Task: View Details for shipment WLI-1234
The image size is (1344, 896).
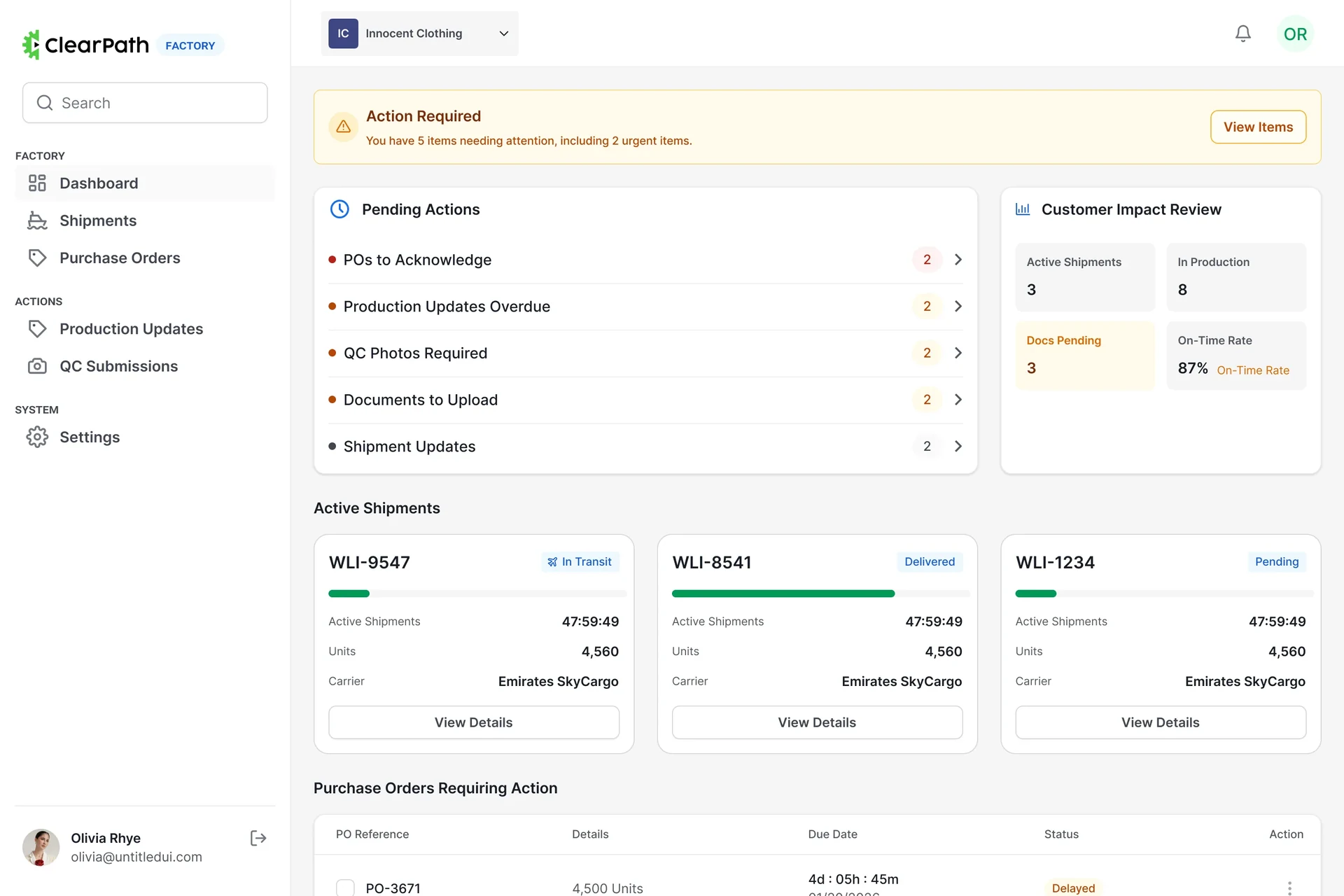Action: point(1161,722)
